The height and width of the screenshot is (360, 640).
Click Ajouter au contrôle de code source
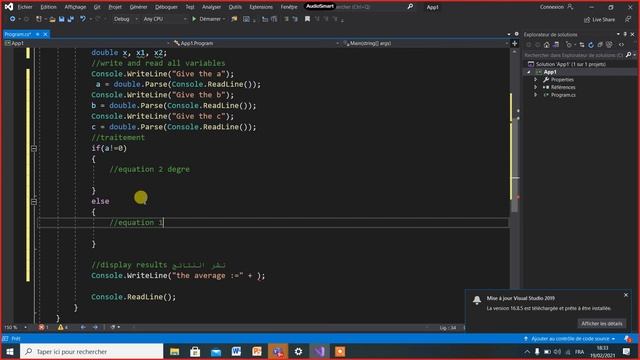pyautogui.click(x=569, y=339)
